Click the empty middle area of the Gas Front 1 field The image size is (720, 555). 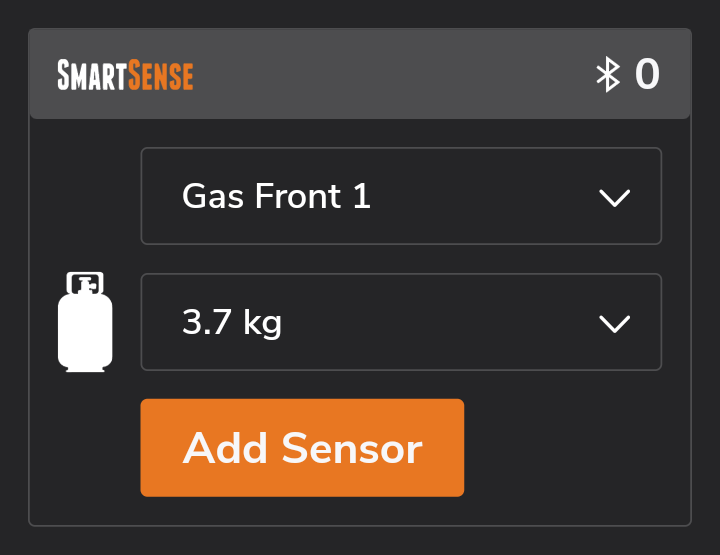click(x=480, y=196)
